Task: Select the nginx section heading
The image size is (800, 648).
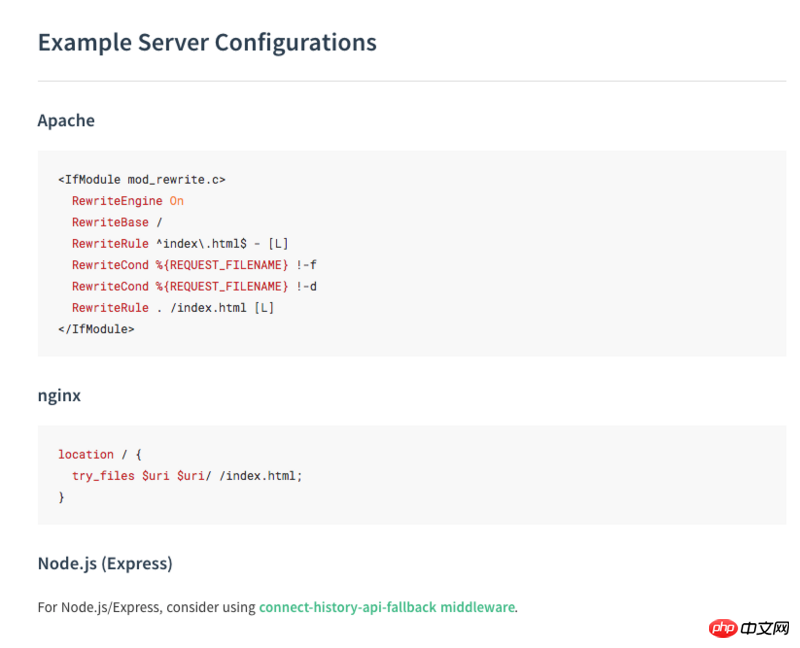Action: [59, 395]
